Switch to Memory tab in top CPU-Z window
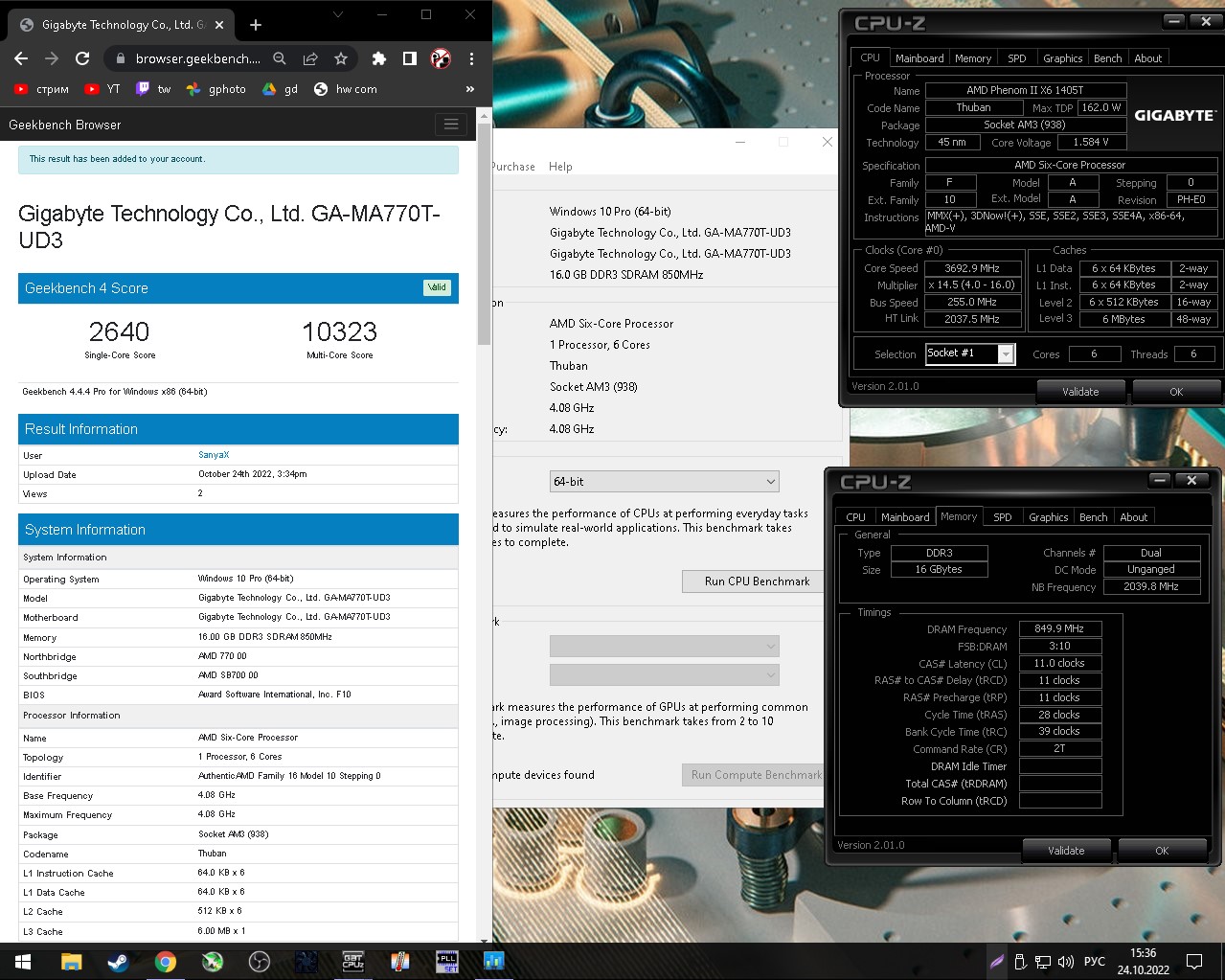This screenshot has width=1225, height=980. pyautogui.click(x=973, y=58)
